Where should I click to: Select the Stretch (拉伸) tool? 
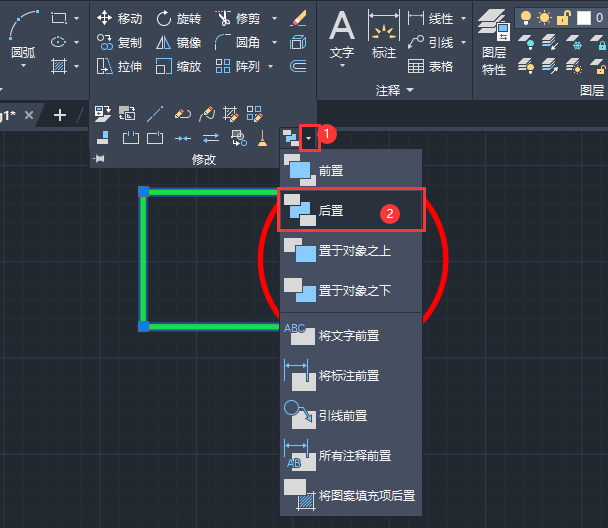tap(119, 66)
